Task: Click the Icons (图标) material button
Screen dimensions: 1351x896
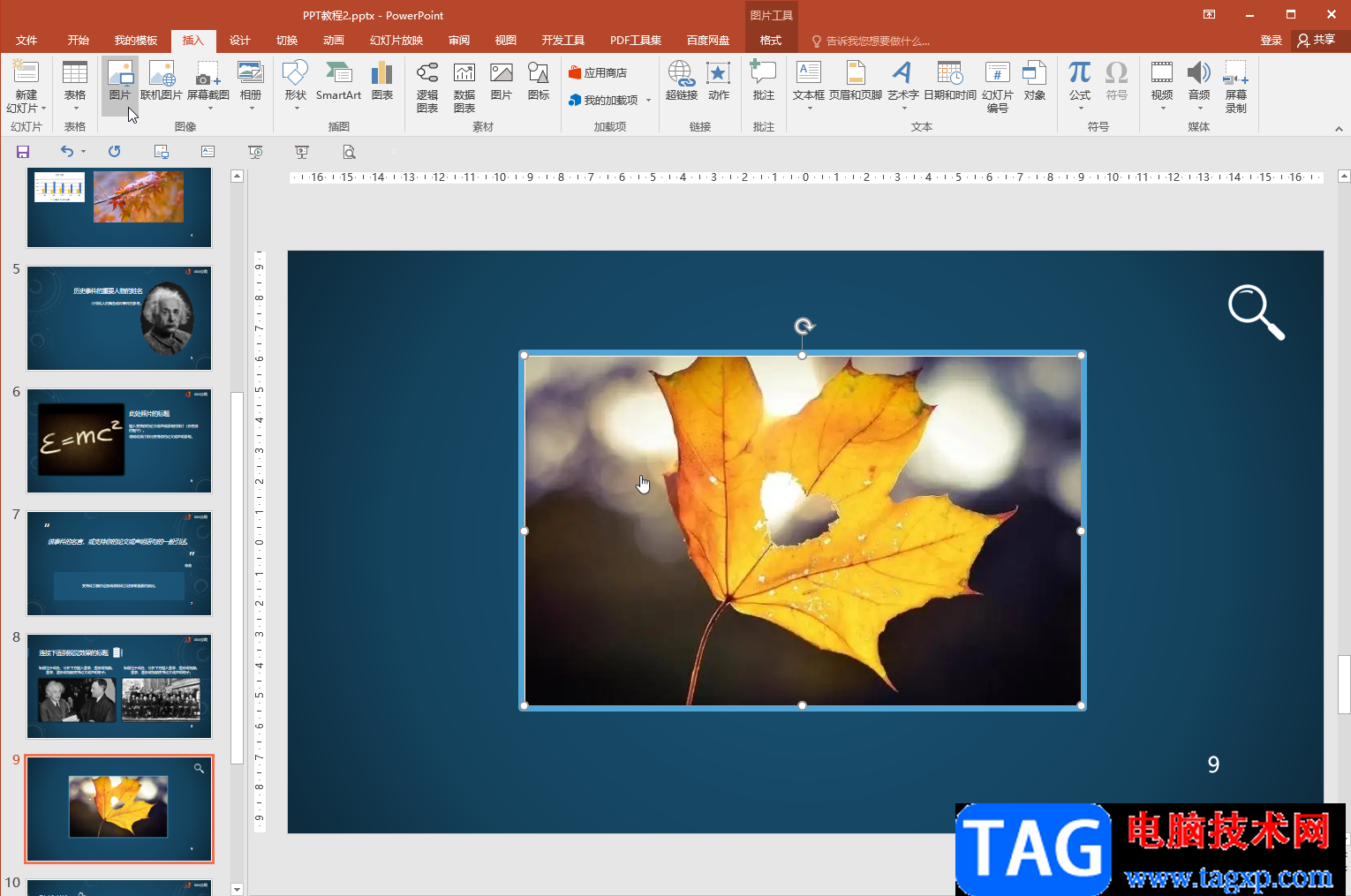Action: [x=539, y=80]
